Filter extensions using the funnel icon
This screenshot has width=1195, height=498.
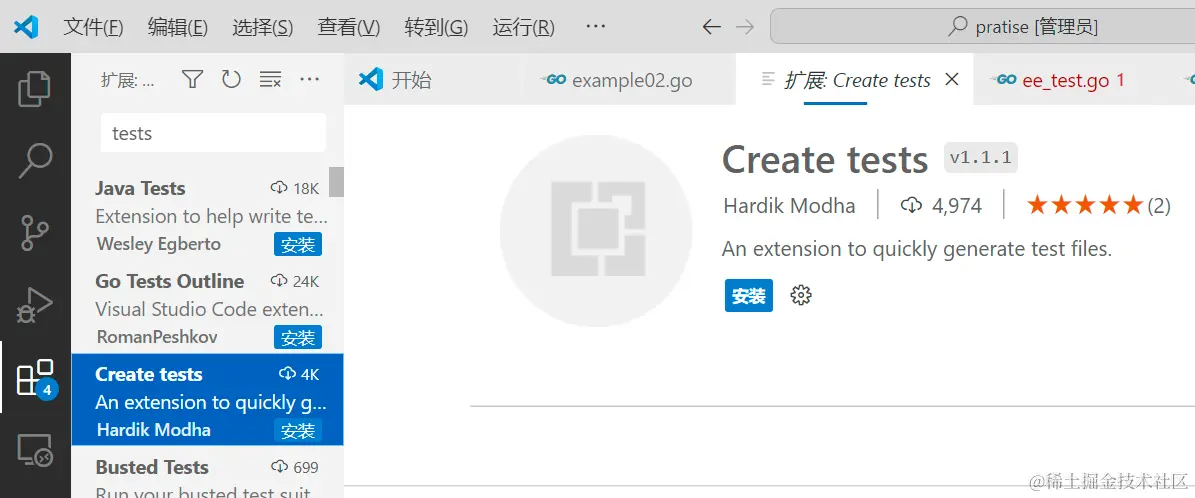click(193, 79)
